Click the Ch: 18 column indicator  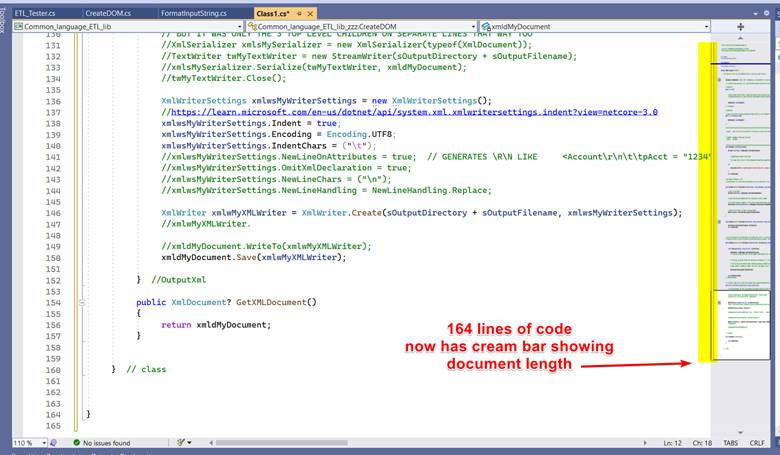702,443
